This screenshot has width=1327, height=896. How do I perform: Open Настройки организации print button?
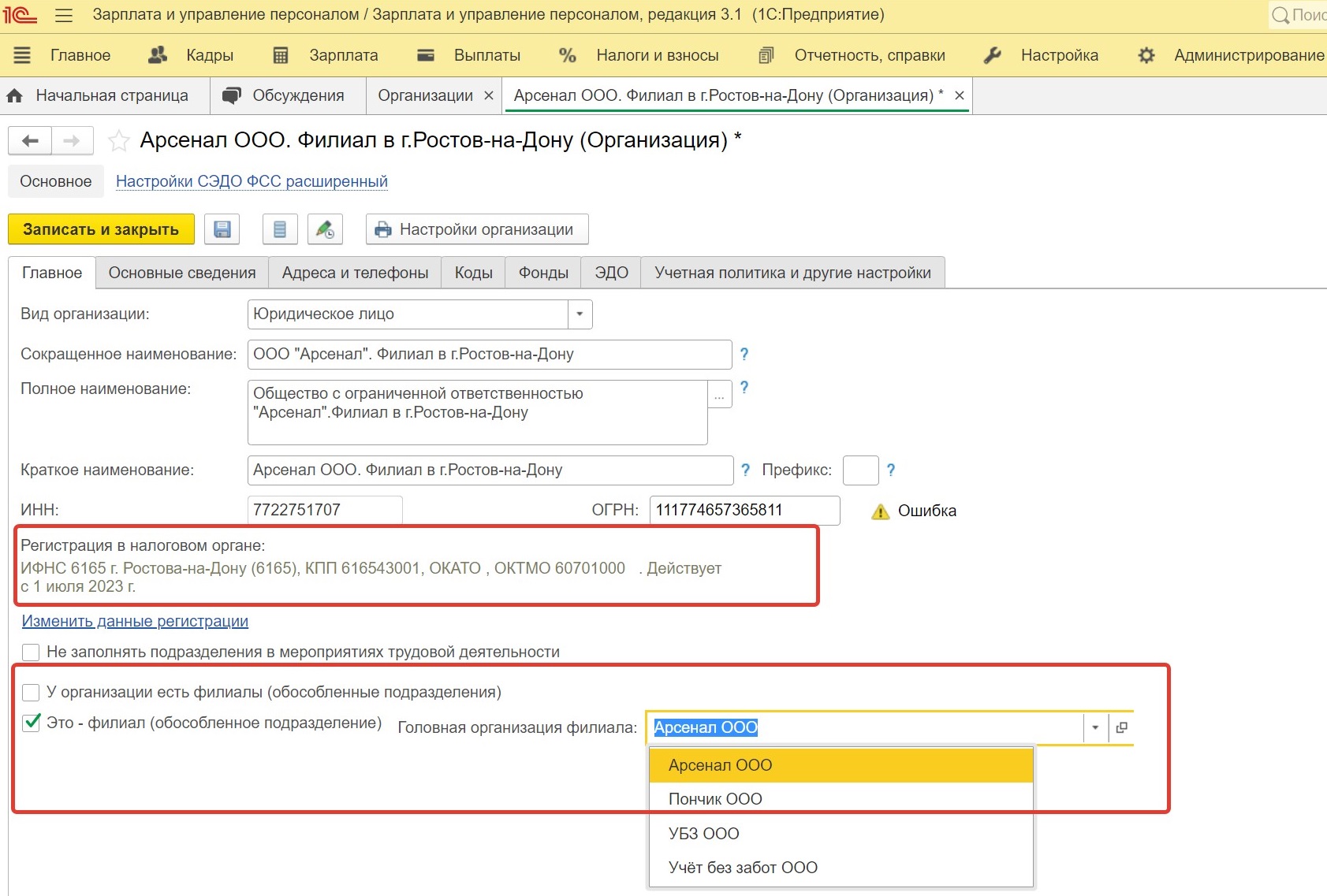point(477,229)
